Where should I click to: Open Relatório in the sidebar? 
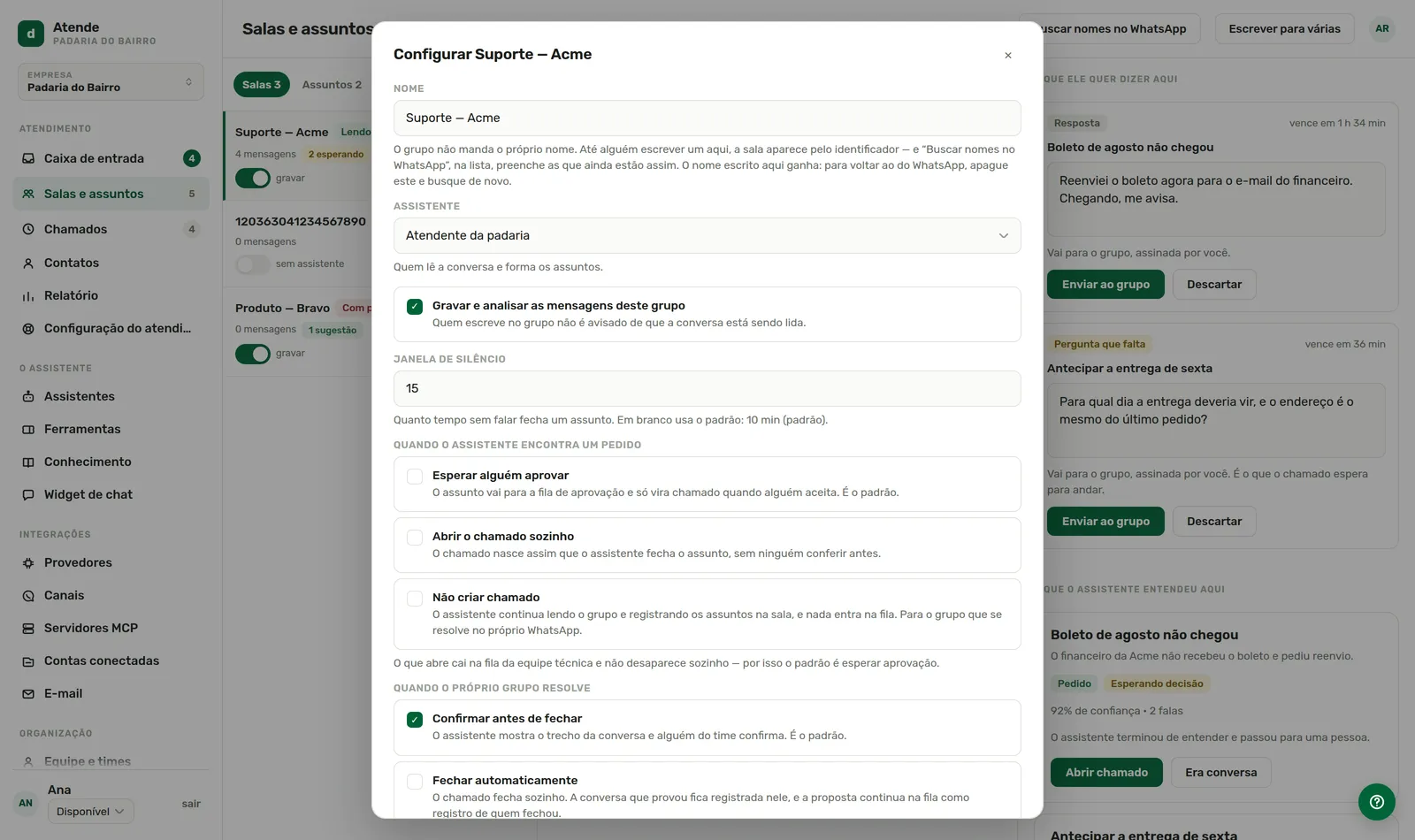click(111, 295)
